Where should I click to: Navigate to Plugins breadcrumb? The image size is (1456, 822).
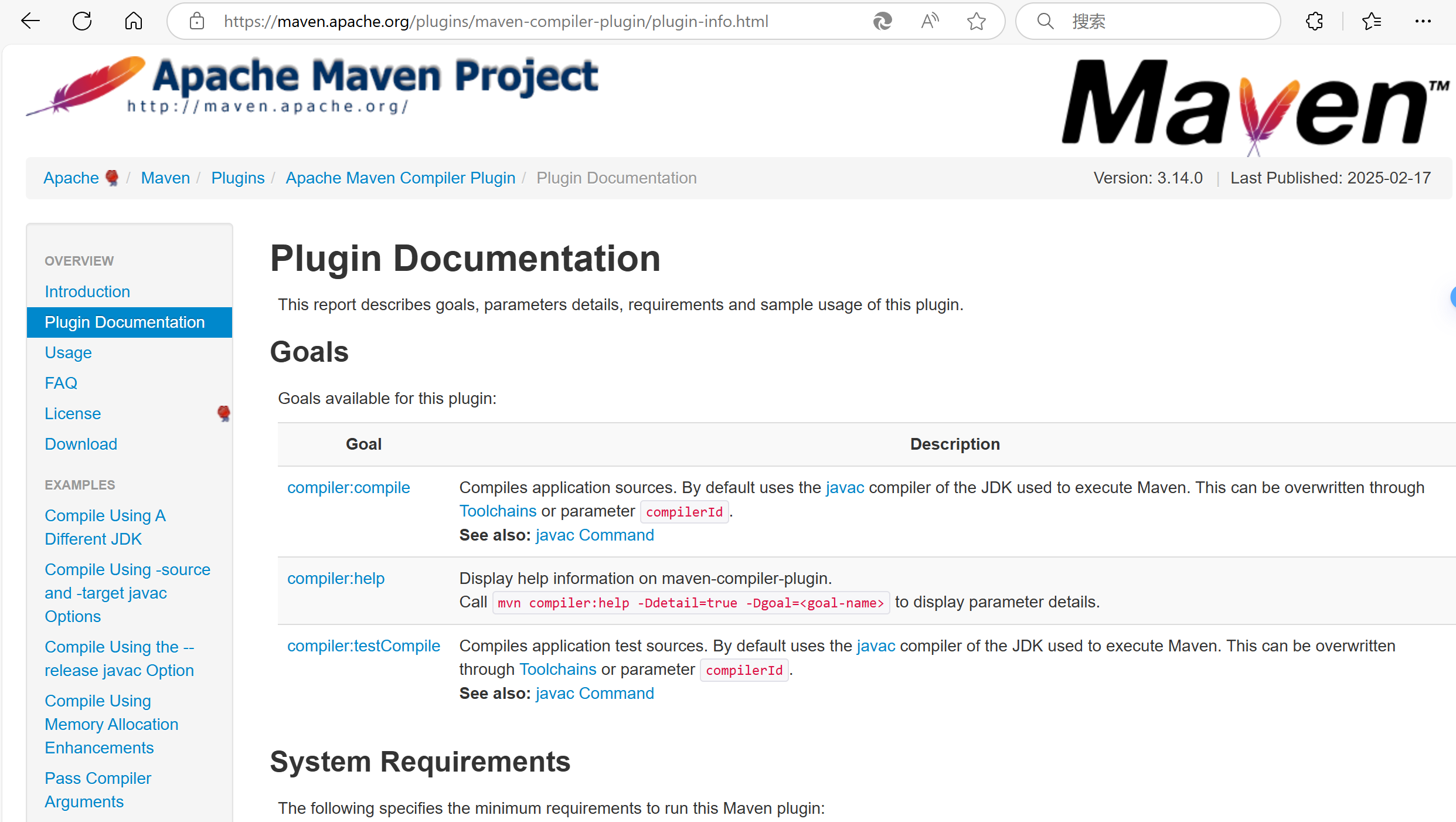237,178
